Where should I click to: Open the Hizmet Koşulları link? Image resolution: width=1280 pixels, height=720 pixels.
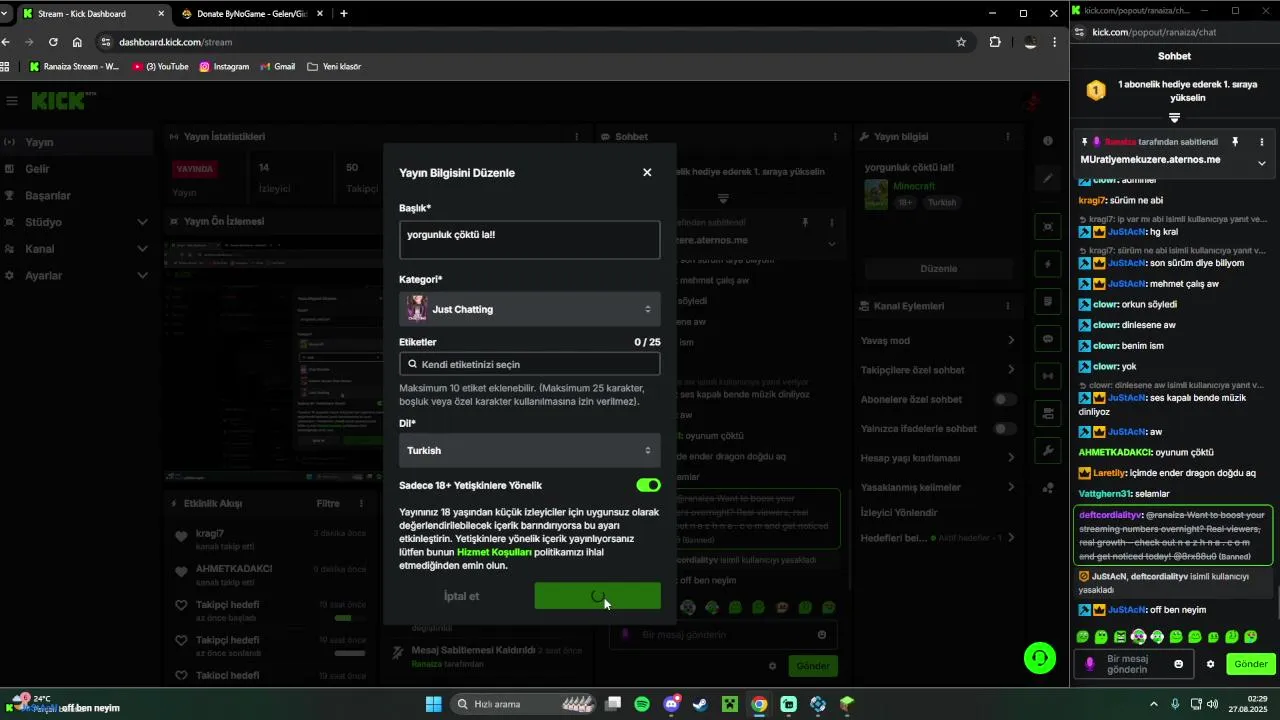494,552
